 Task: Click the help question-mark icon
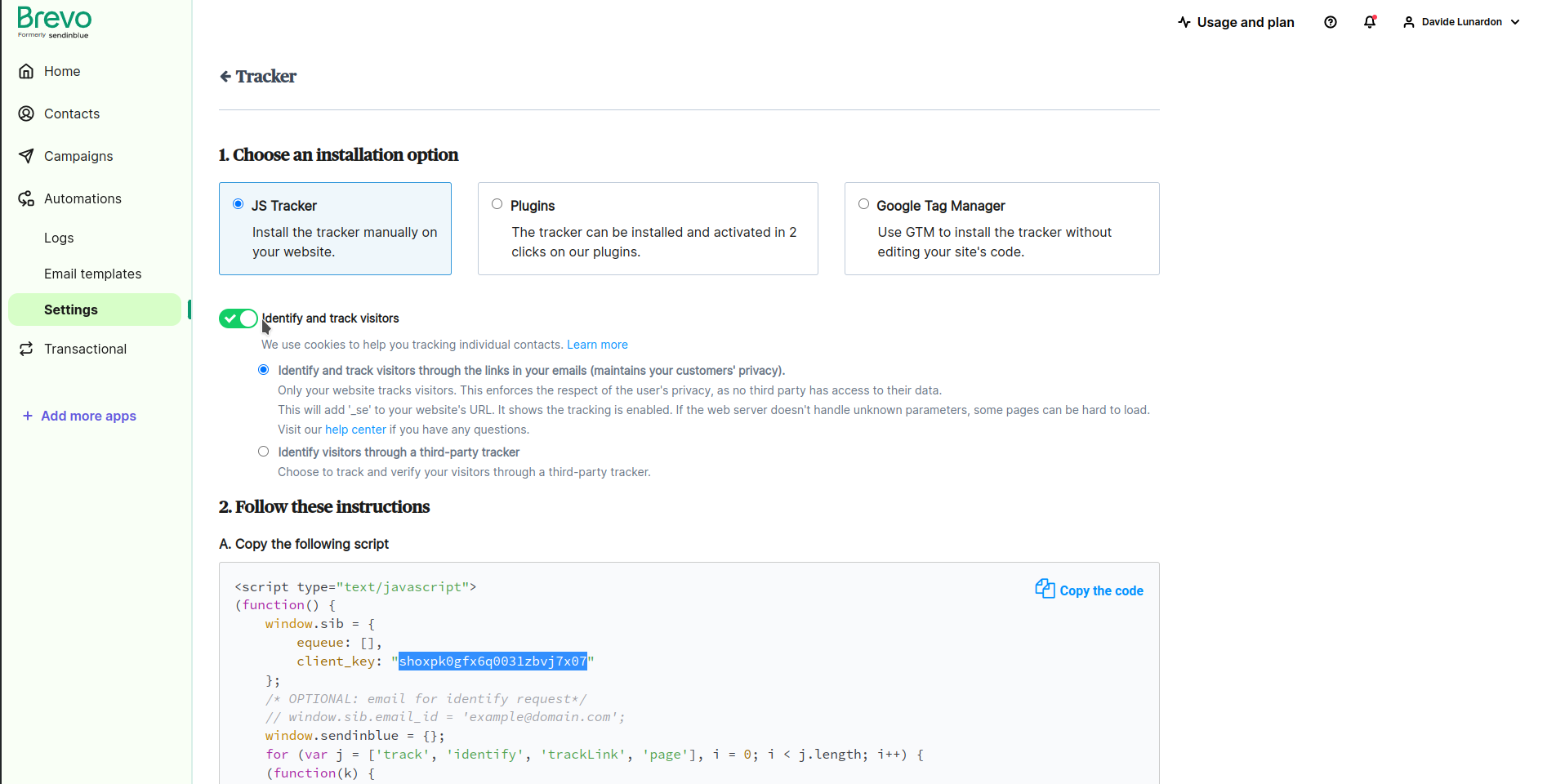1330,22
